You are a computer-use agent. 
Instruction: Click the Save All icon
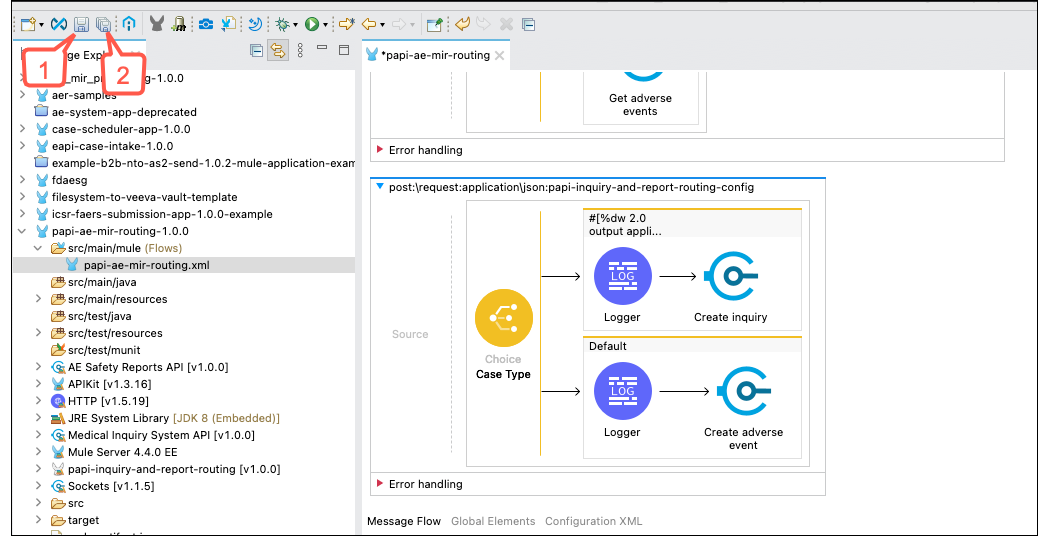coord(103,24)
